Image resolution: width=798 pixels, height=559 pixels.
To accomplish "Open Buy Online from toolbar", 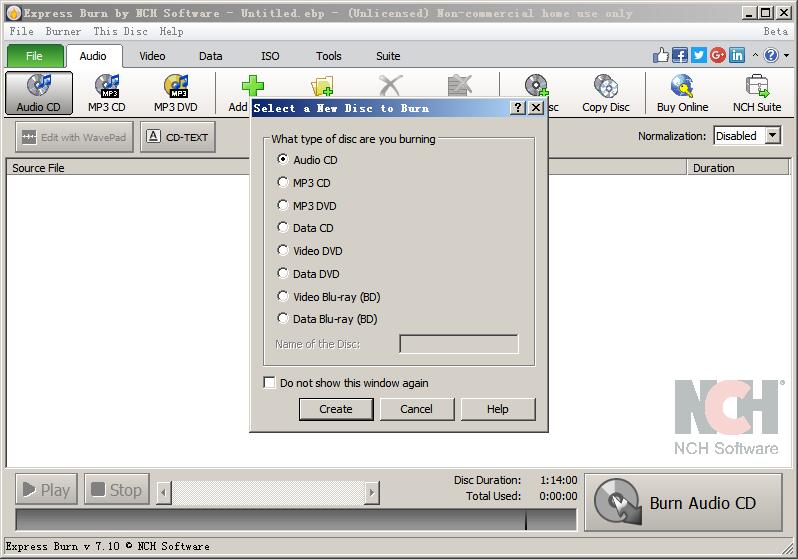I will coord(682,93).
